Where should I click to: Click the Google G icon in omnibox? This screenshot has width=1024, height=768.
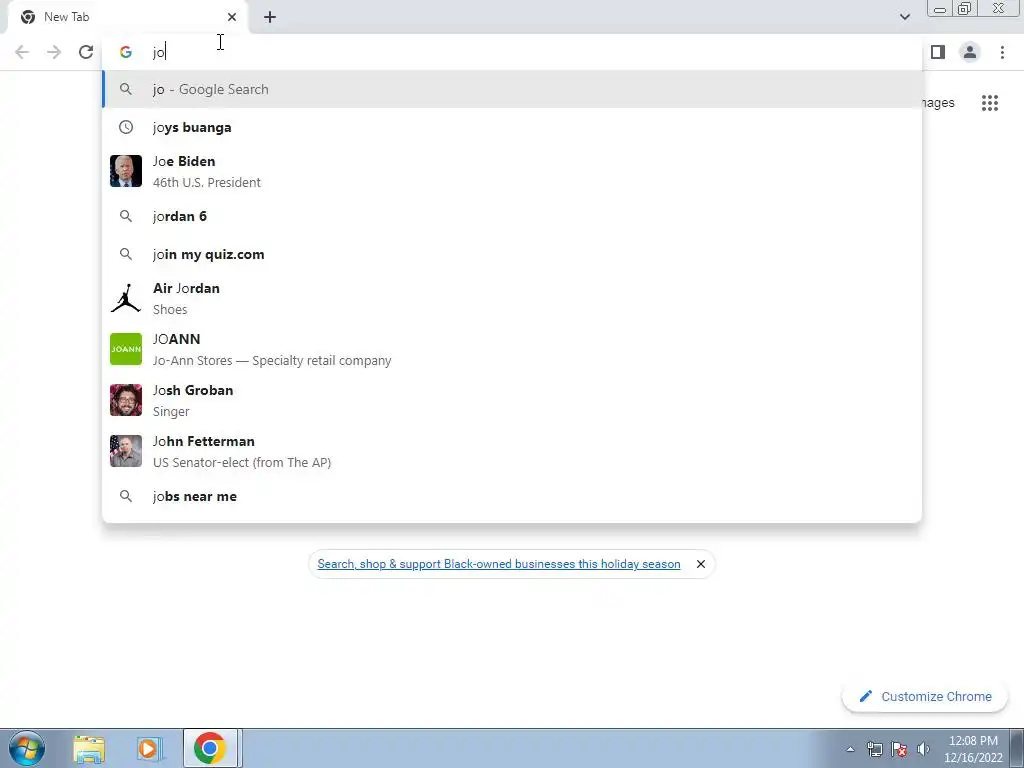tap(126, 52)
